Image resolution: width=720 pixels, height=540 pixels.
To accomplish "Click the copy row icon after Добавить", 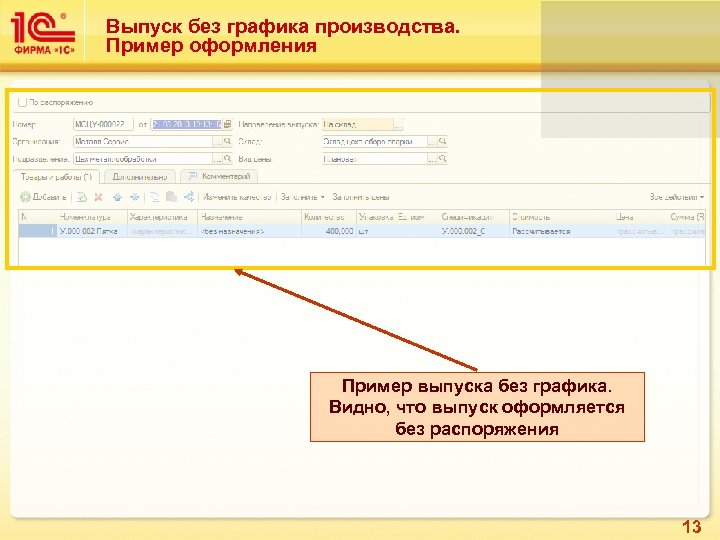I will (x=82, y=197).
